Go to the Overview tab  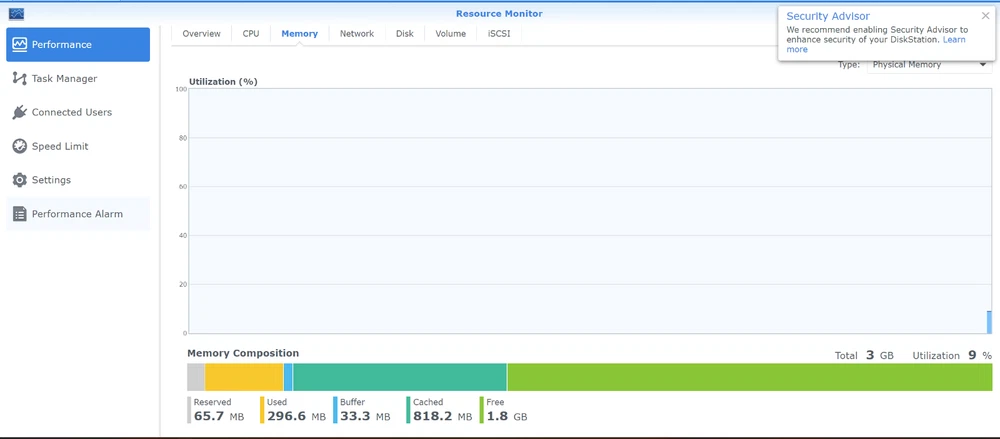point(201,34)
